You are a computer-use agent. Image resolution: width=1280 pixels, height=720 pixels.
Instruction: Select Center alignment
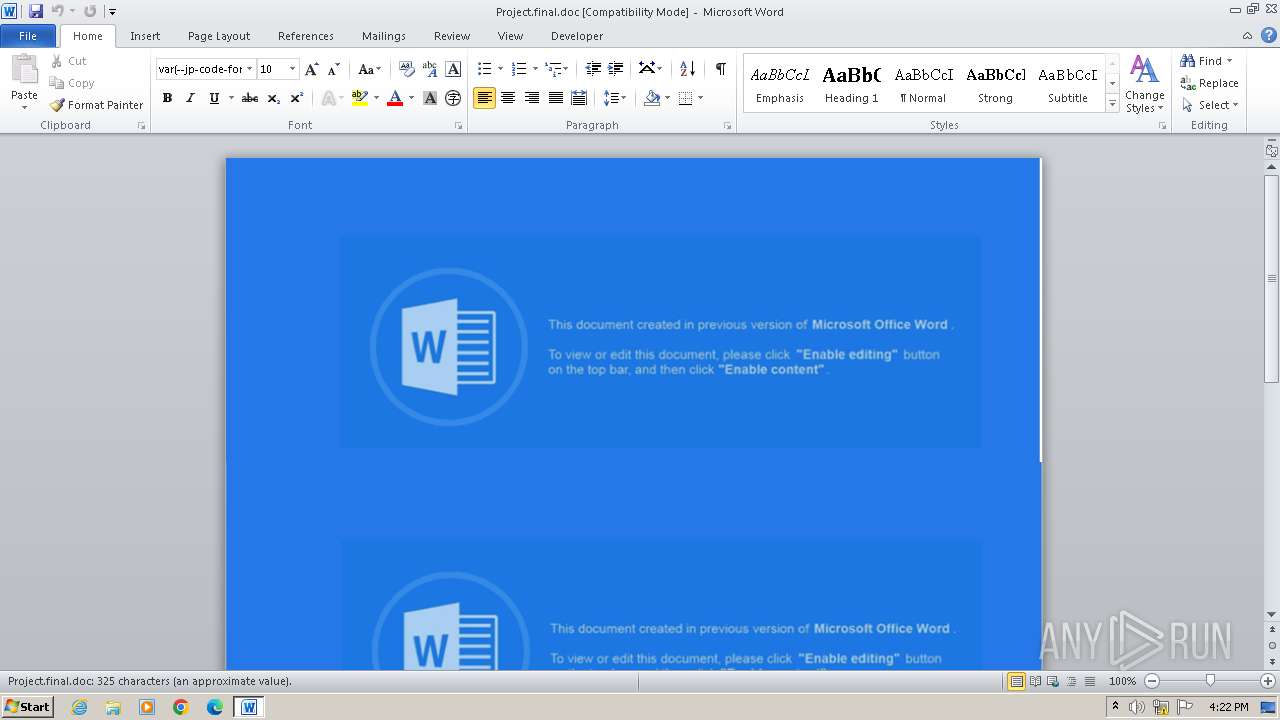[x=508, y=98]
